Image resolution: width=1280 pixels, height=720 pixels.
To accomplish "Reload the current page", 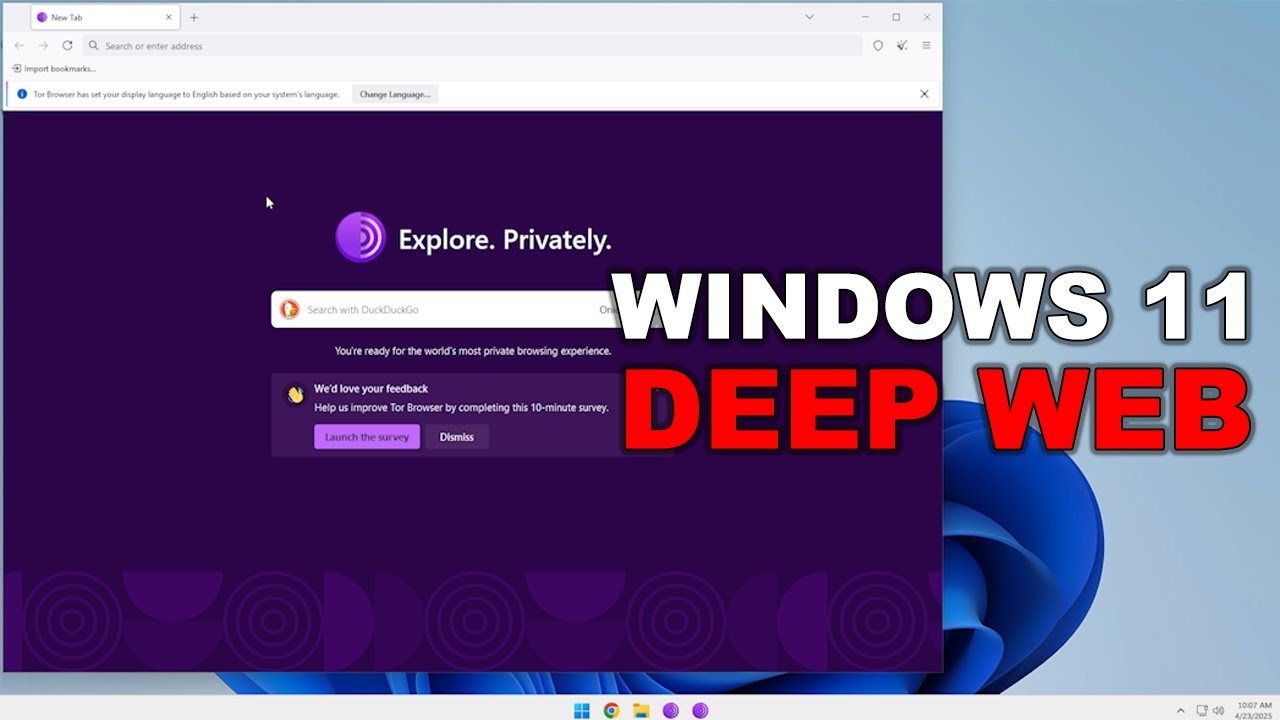I will point(67,46).
